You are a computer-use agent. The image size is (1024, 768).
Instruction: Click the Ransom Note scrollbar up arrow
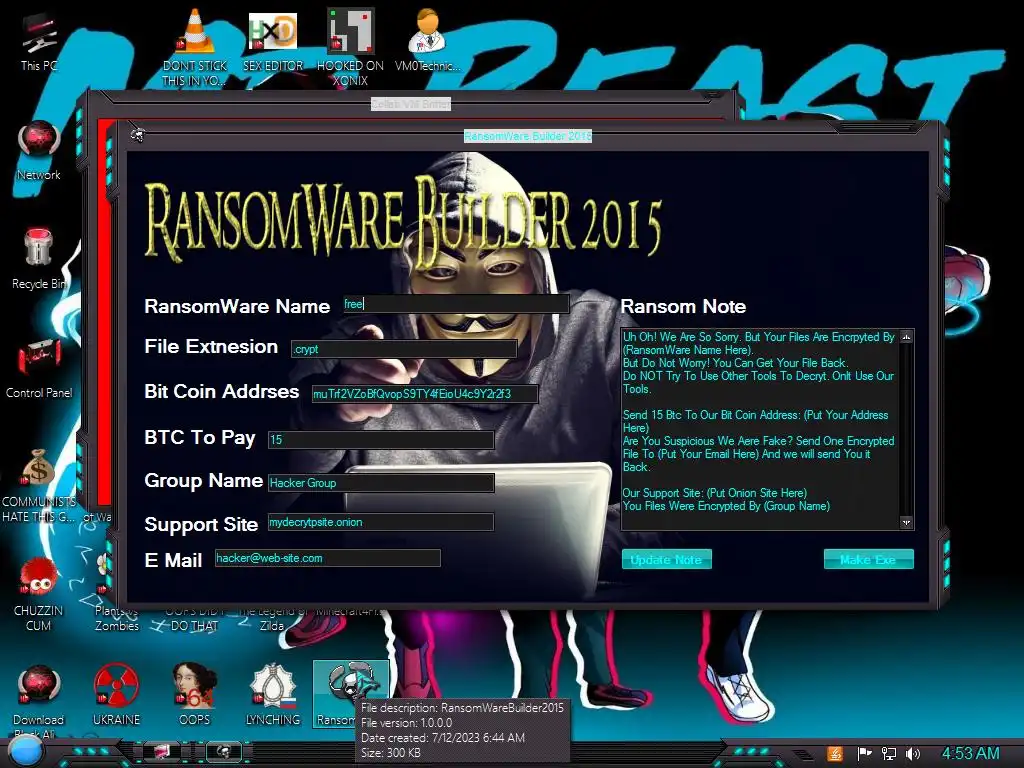[906, 337]
